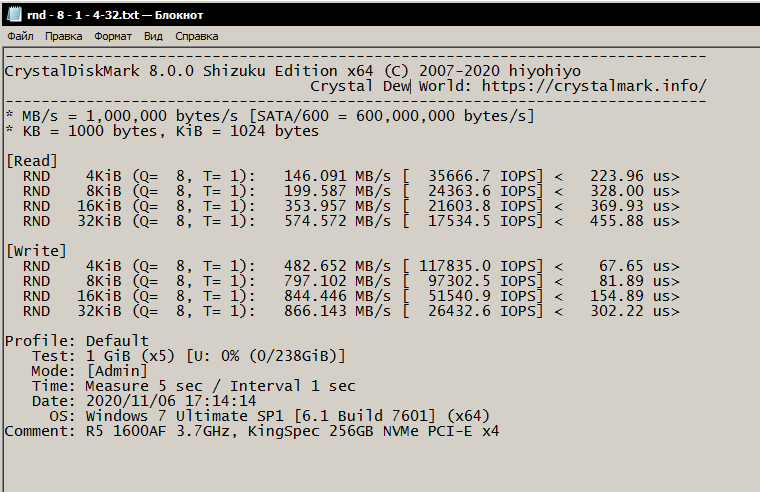Open the Правка menu
The width and height of the screenshot is (760, 492).
click(64, 36)
